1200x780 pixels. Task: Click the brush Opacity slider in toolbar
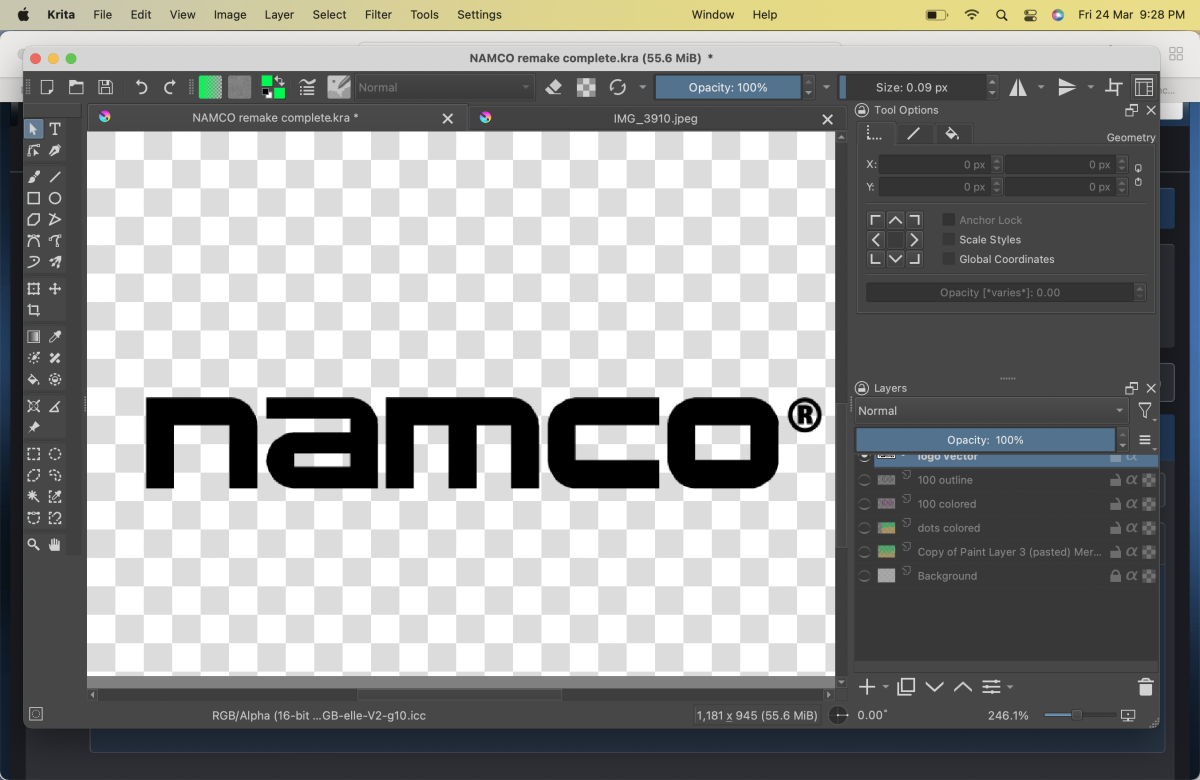click(x=728, y=87)
